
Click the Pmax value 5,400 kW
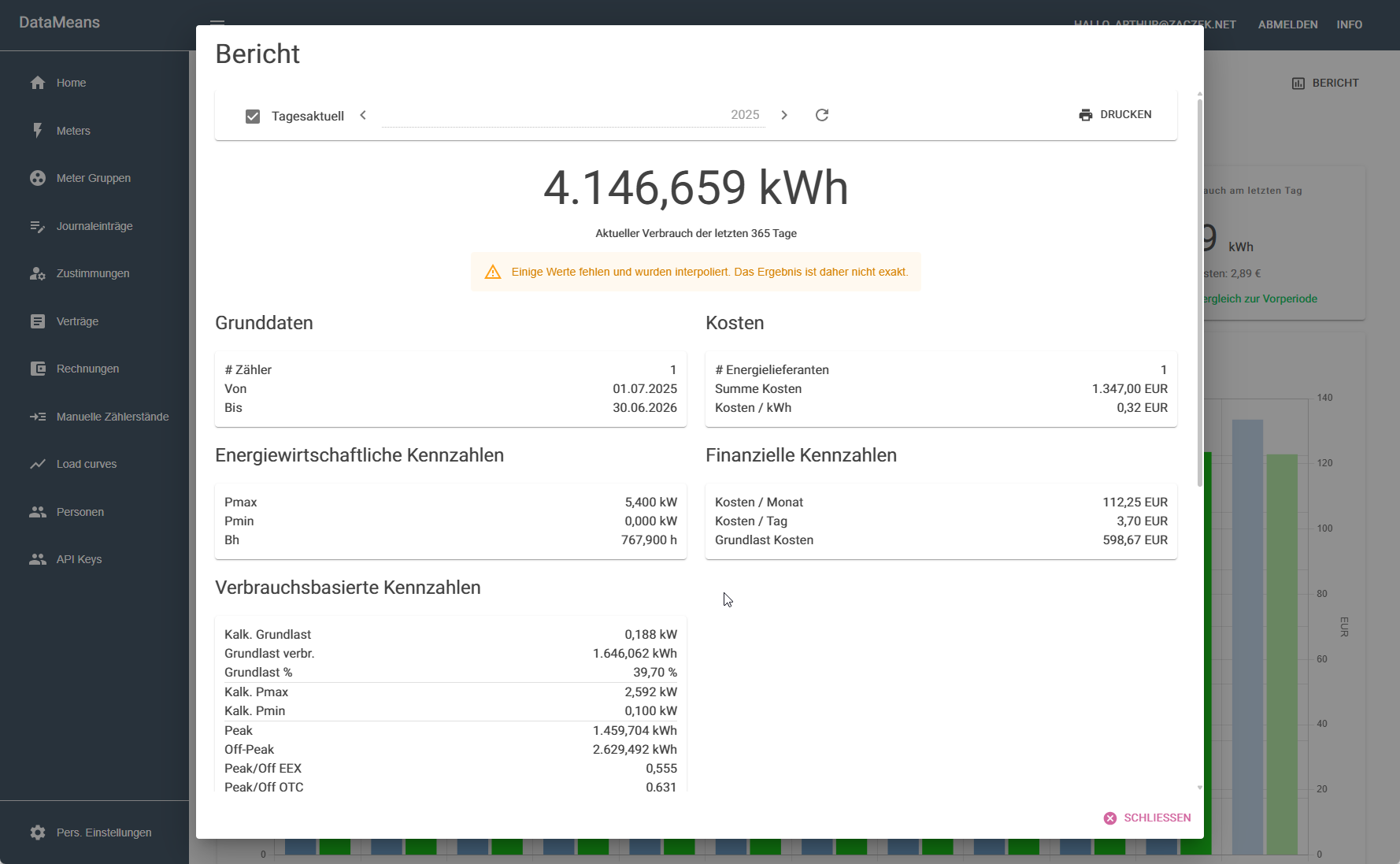[x=650, y=502]
